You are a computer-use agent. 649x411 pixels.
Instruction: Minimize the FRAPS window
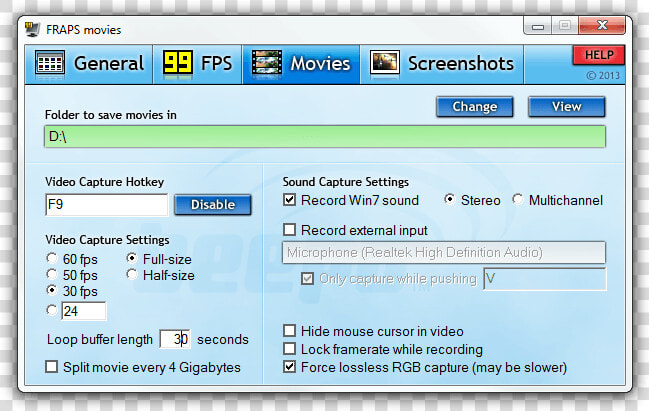[x=538, y=26]
